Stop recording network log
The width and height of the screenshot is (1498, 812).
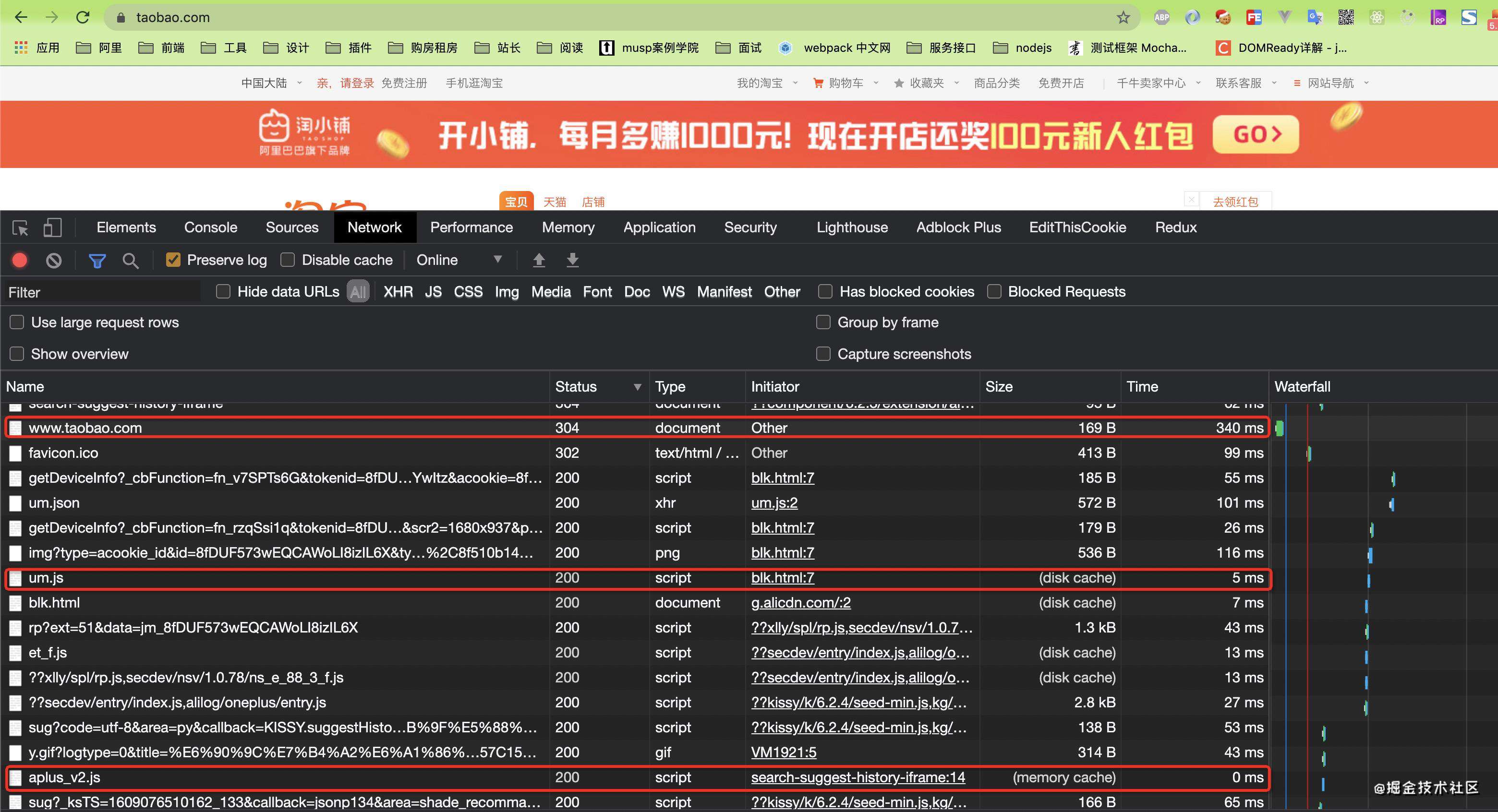pos(20,260)
